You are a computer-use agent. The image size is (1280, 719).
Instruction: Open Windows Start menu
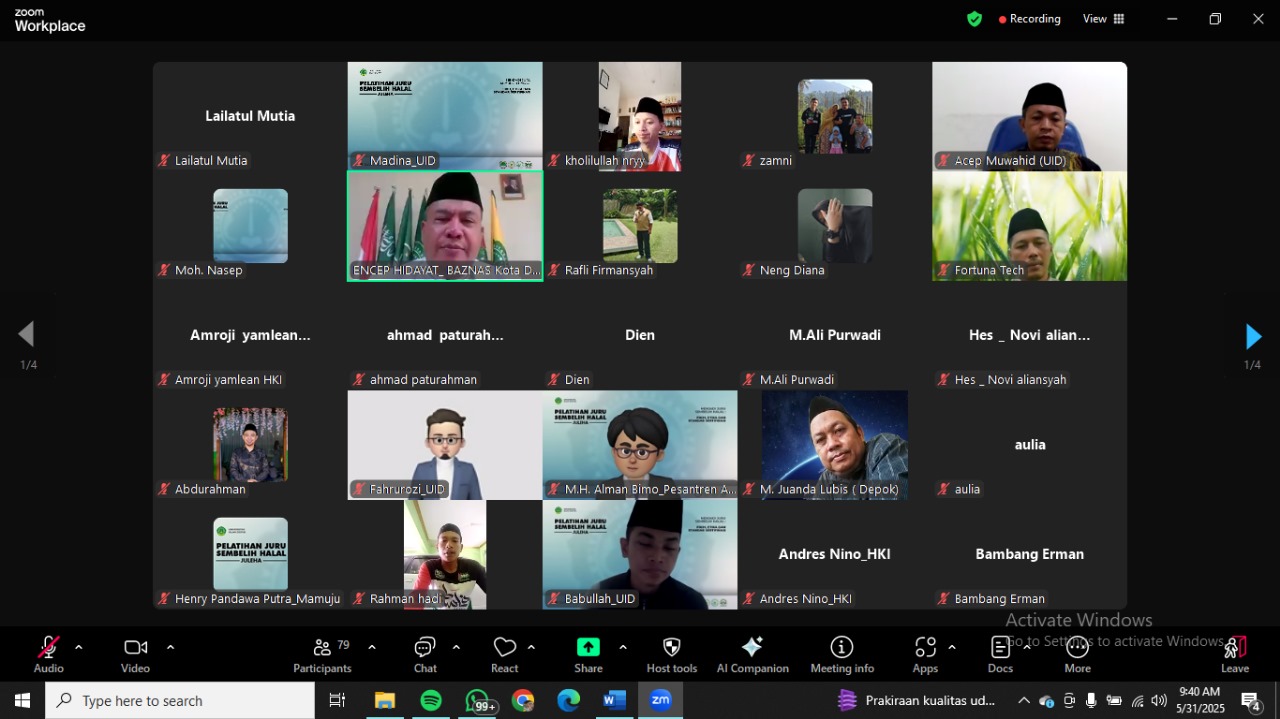tap(22, 700)
